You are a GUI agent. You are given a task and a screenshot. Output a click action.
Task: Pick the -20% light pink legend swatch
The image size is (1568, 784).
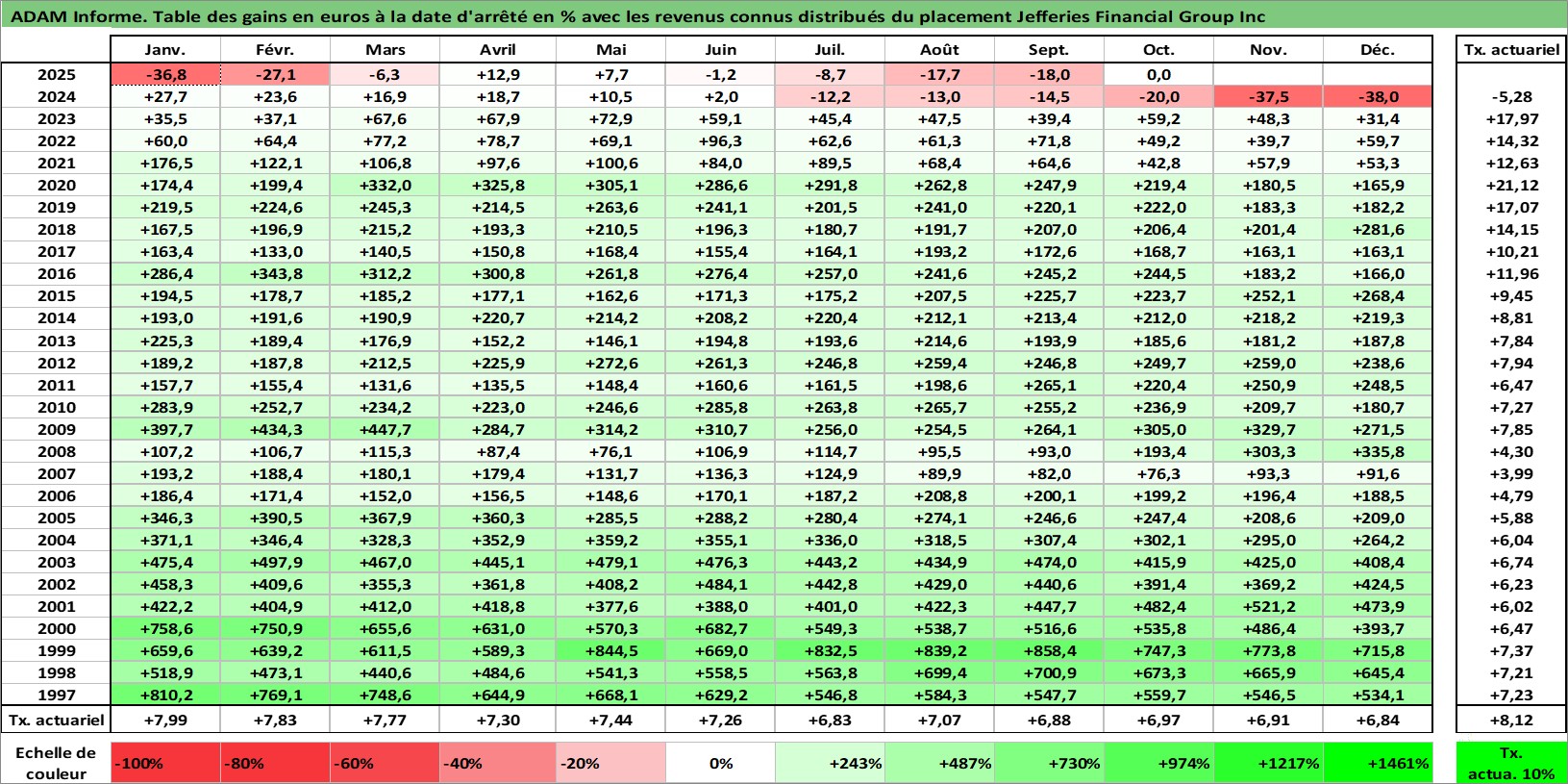point(610,763)
